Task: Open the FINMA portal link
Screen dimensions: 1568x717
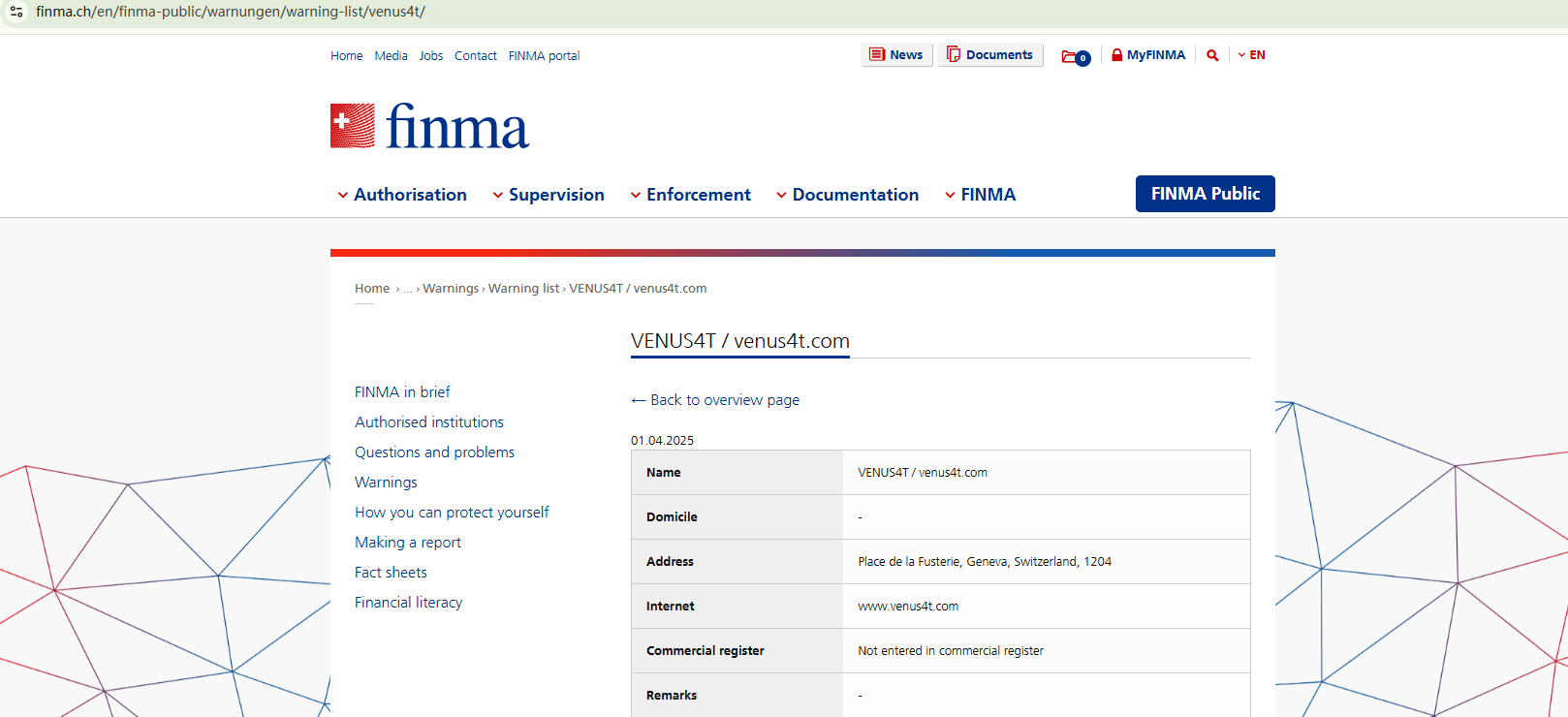Action: click(545, 56)
